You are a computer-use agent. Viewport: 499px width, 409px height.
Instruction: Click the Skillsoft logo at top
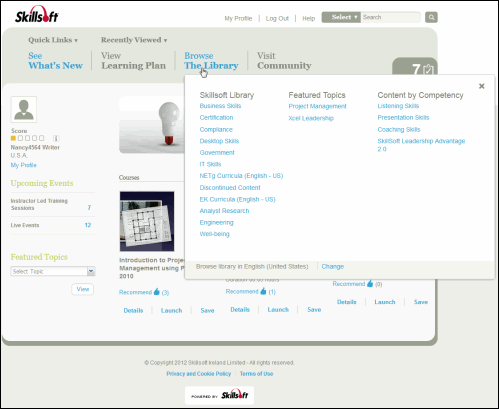(x=37, y=15)
